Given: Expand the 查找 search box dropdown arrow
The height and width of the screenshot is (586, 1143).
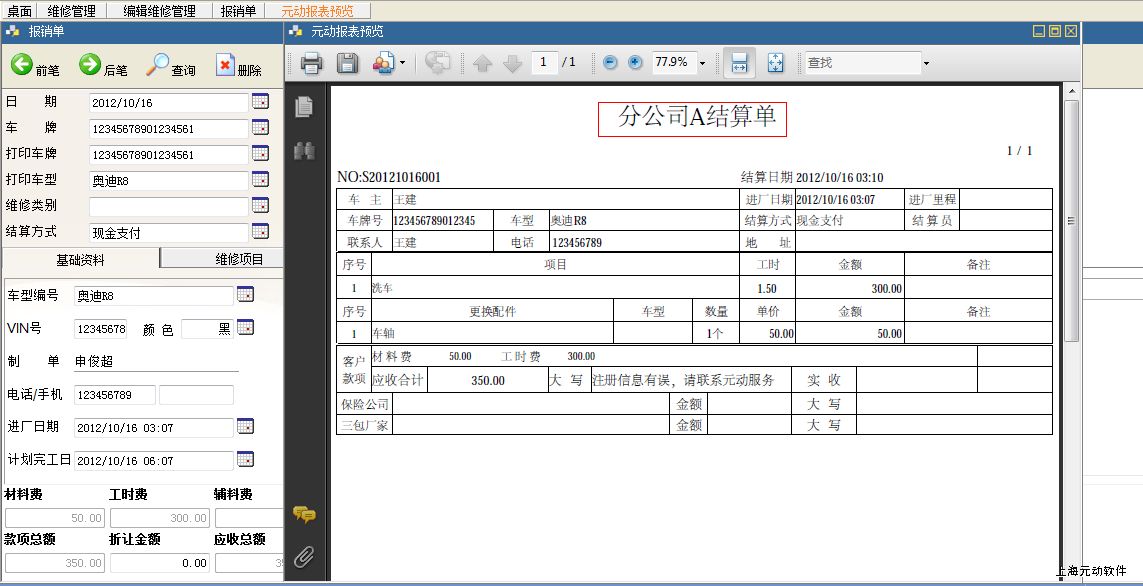Looking at the screenshot, I should click(926, 63).
